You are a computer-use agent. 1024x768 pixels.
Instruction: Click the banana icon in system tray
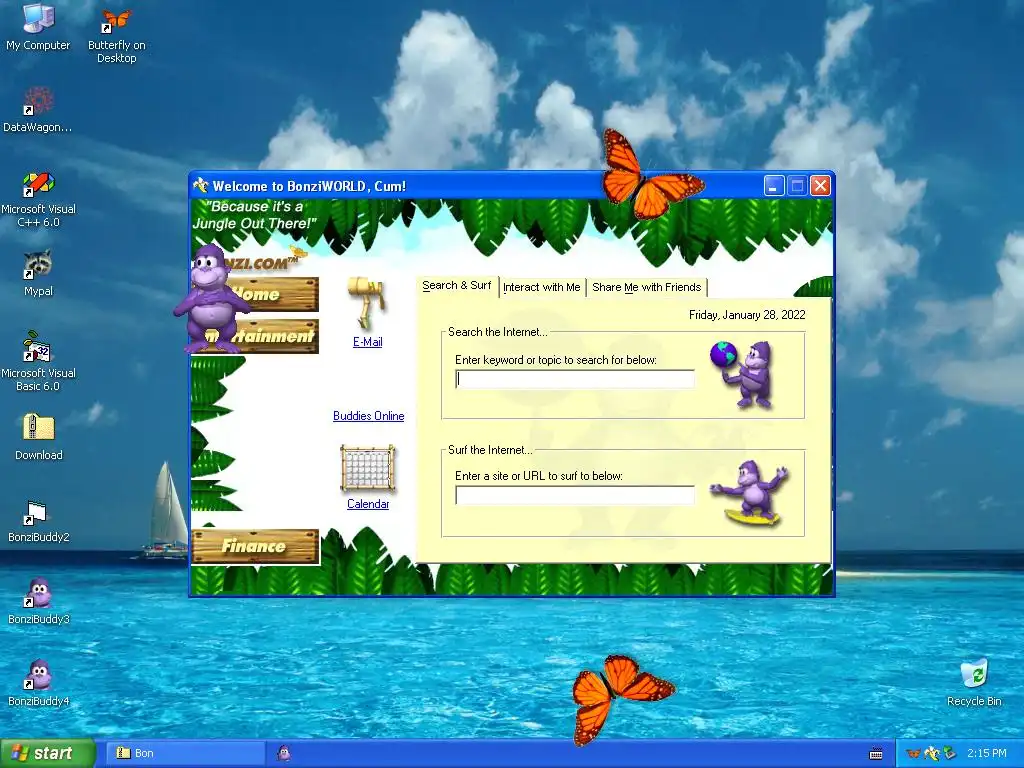[x=932, y=754]
